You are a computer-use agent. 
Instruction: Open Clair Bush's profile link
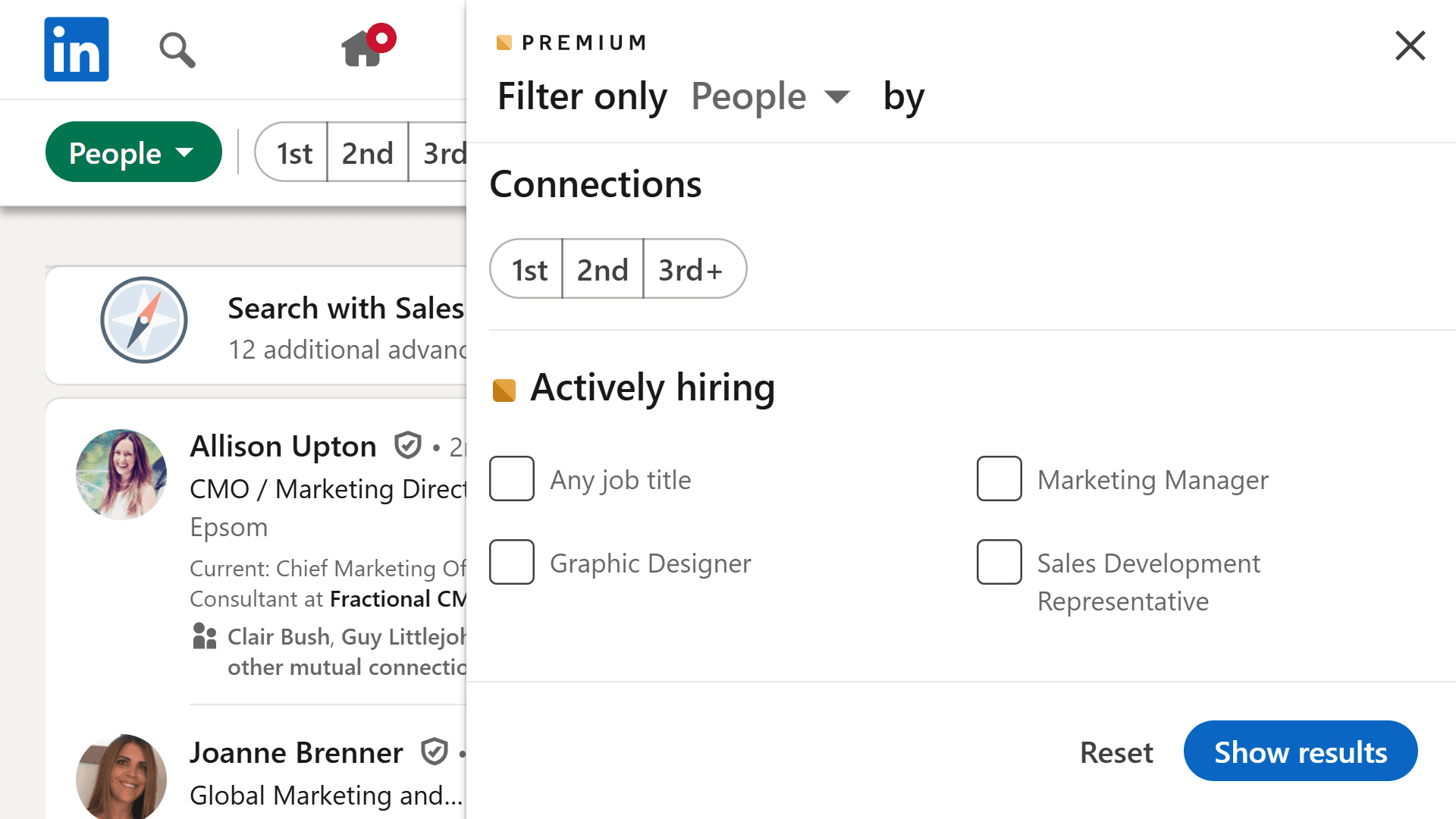(278, 636)
